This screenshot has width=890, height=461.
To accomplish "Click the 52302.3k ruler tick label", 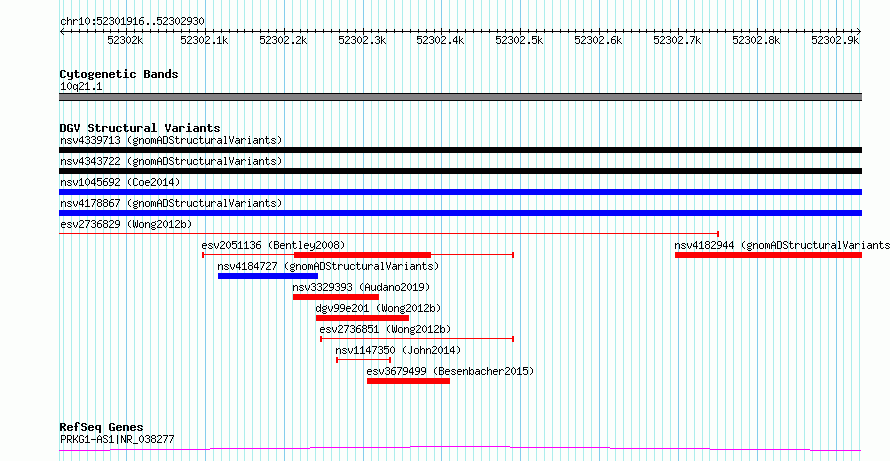I will pos(362,40).
